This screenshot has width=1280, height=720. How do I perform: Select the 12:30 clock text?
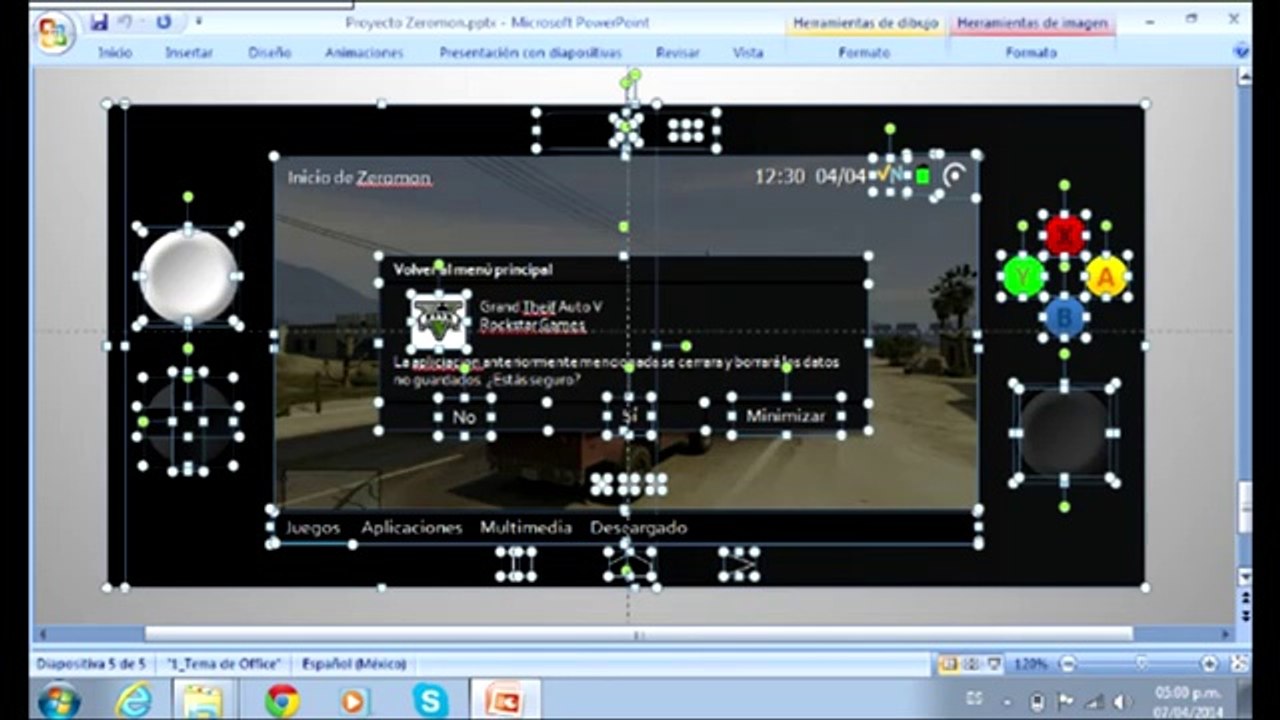(x=779, y=176)
